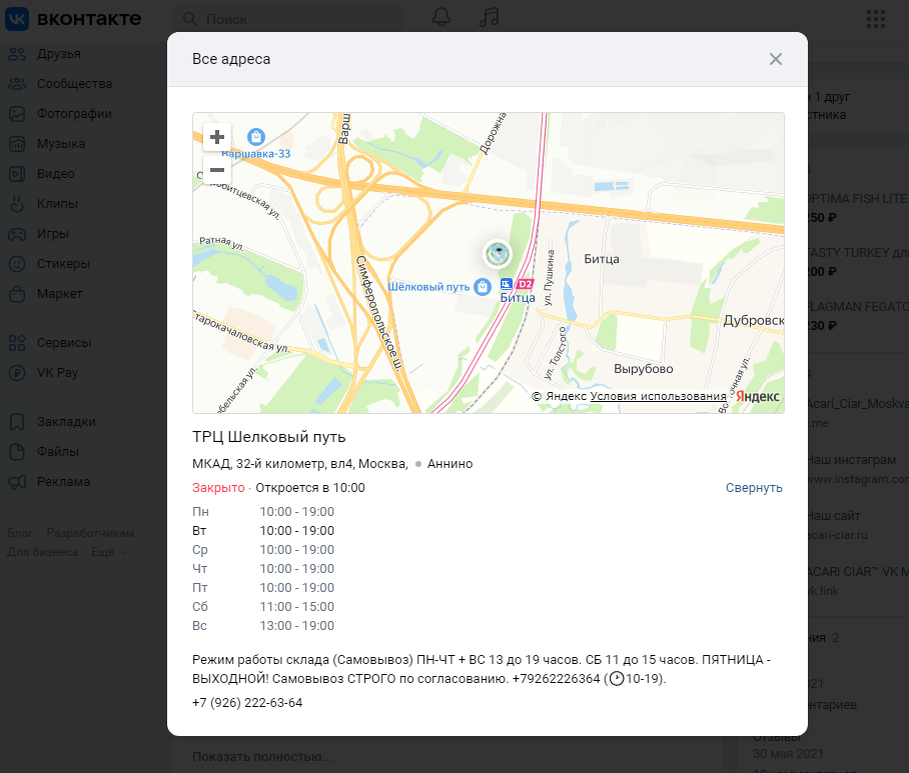The width and height of the screenshot is (909, 773).
Task: Open VK Pay sidebar label
Action: pyautogui.click(x=57, y=373)
